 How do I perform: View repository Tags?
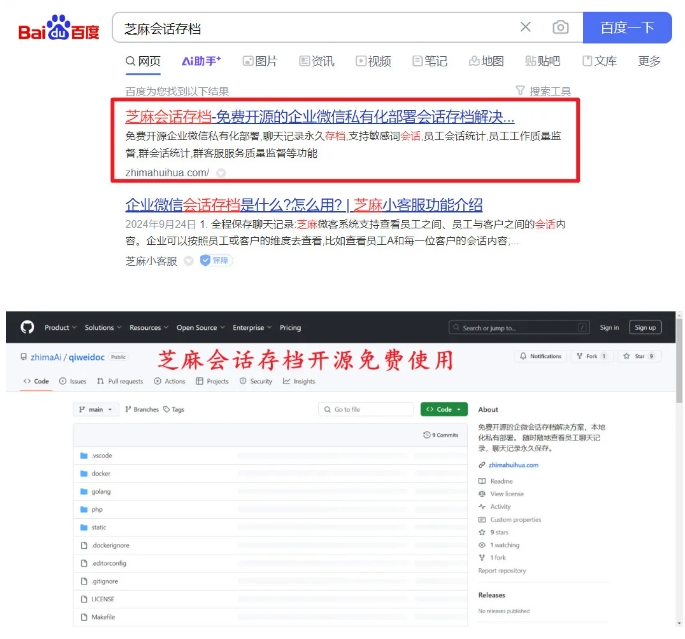174,410
